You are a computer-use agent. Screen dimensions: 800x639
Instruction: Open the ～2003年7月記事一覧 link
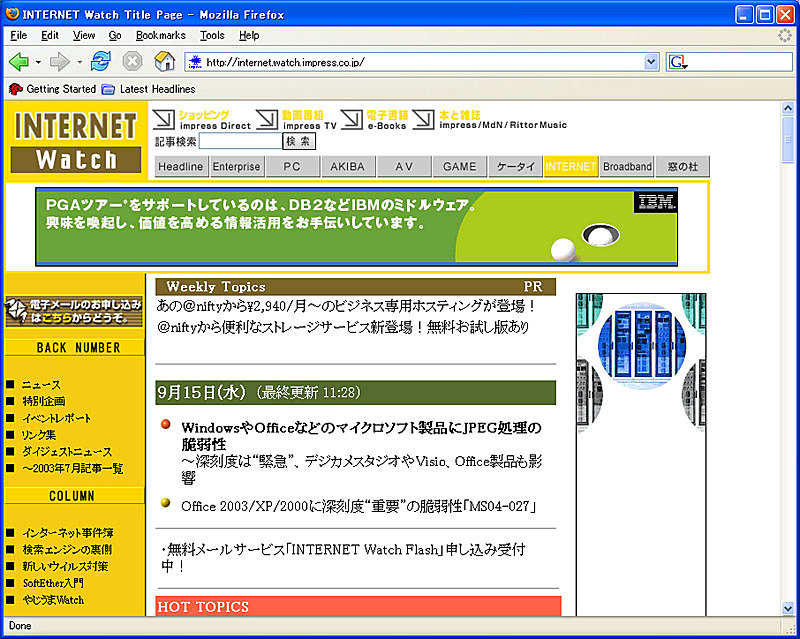(72, 468)
